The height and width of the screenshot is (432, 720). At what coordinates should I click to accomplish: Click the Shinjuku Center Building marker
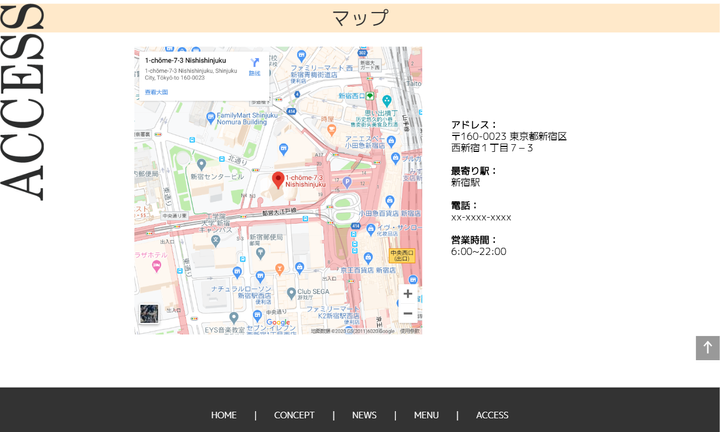tap(202, 164)
